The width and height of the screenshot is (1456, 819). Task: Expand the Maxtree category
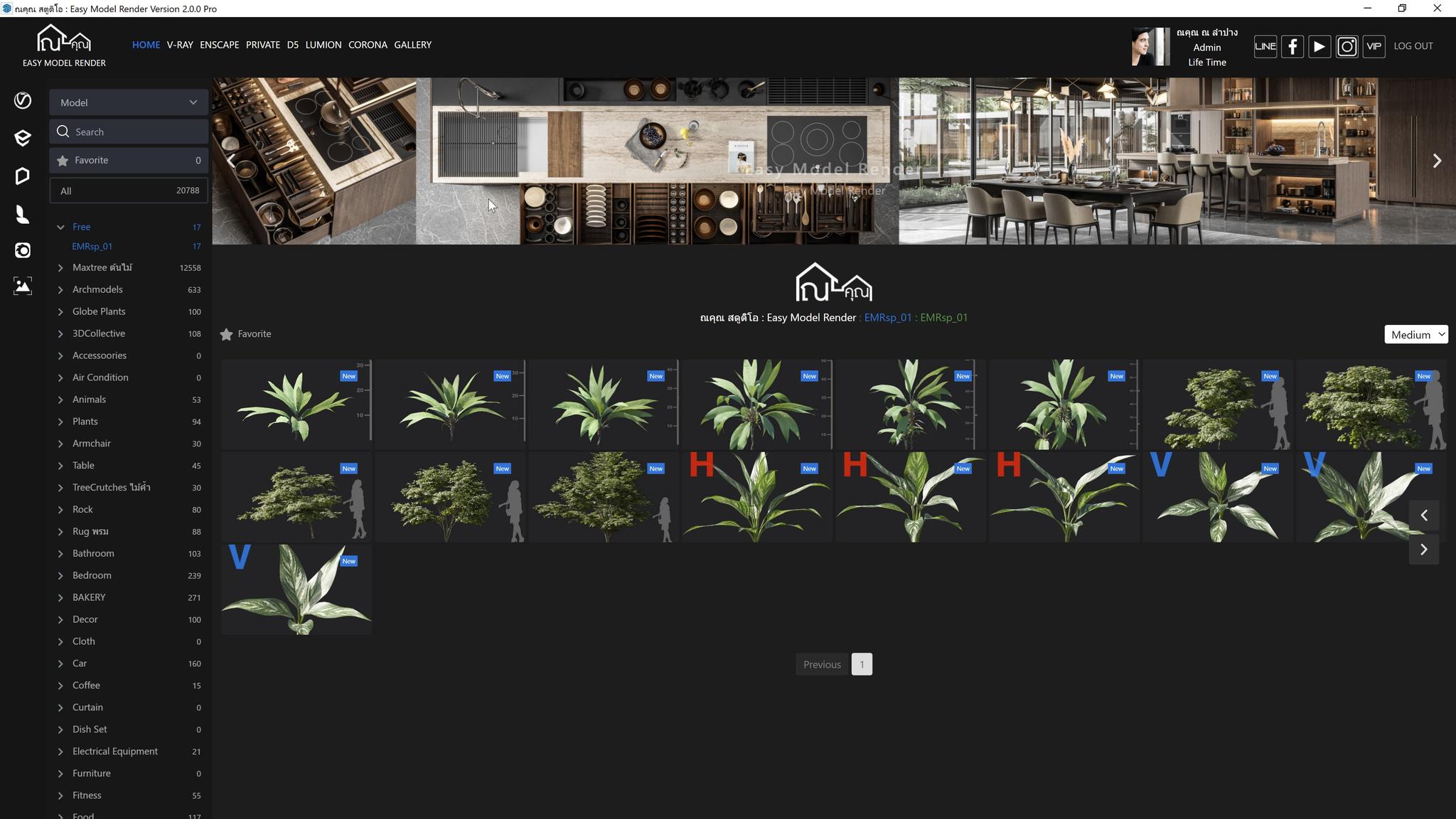(60, 268)
